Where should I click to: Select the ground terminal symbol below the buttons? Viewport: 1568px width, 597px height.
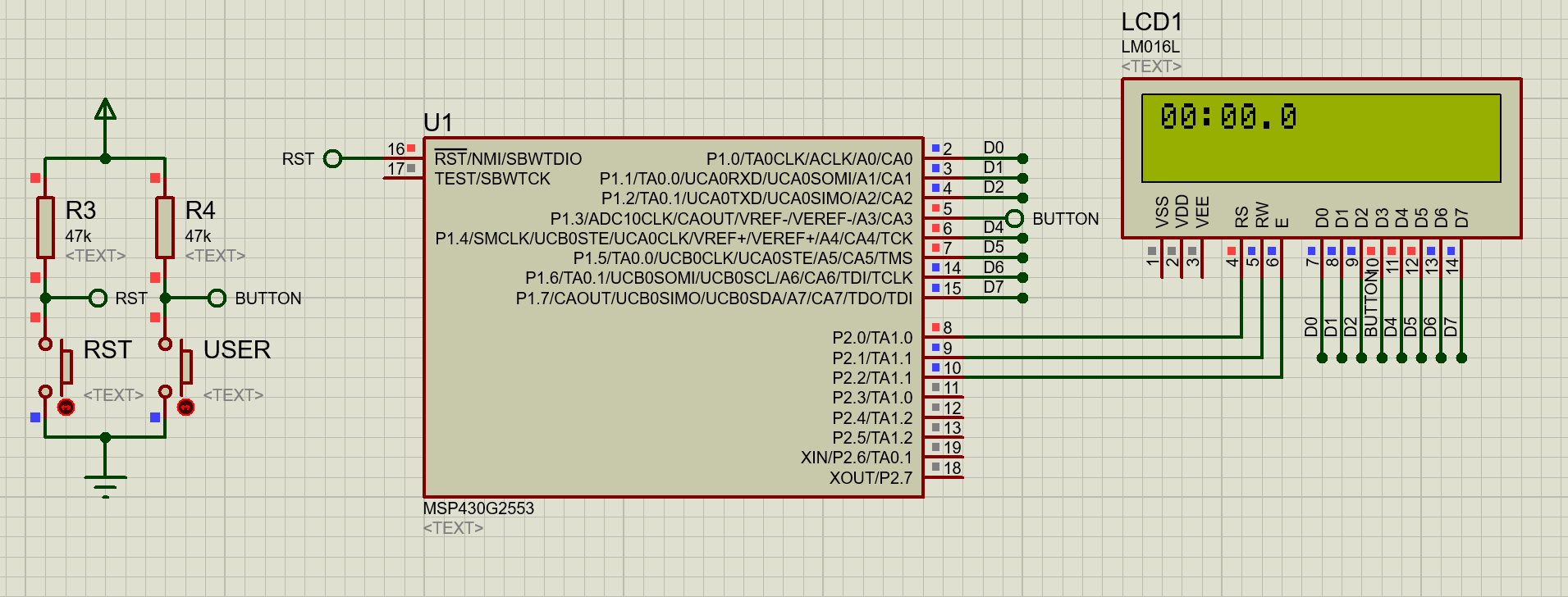point(105,485)
